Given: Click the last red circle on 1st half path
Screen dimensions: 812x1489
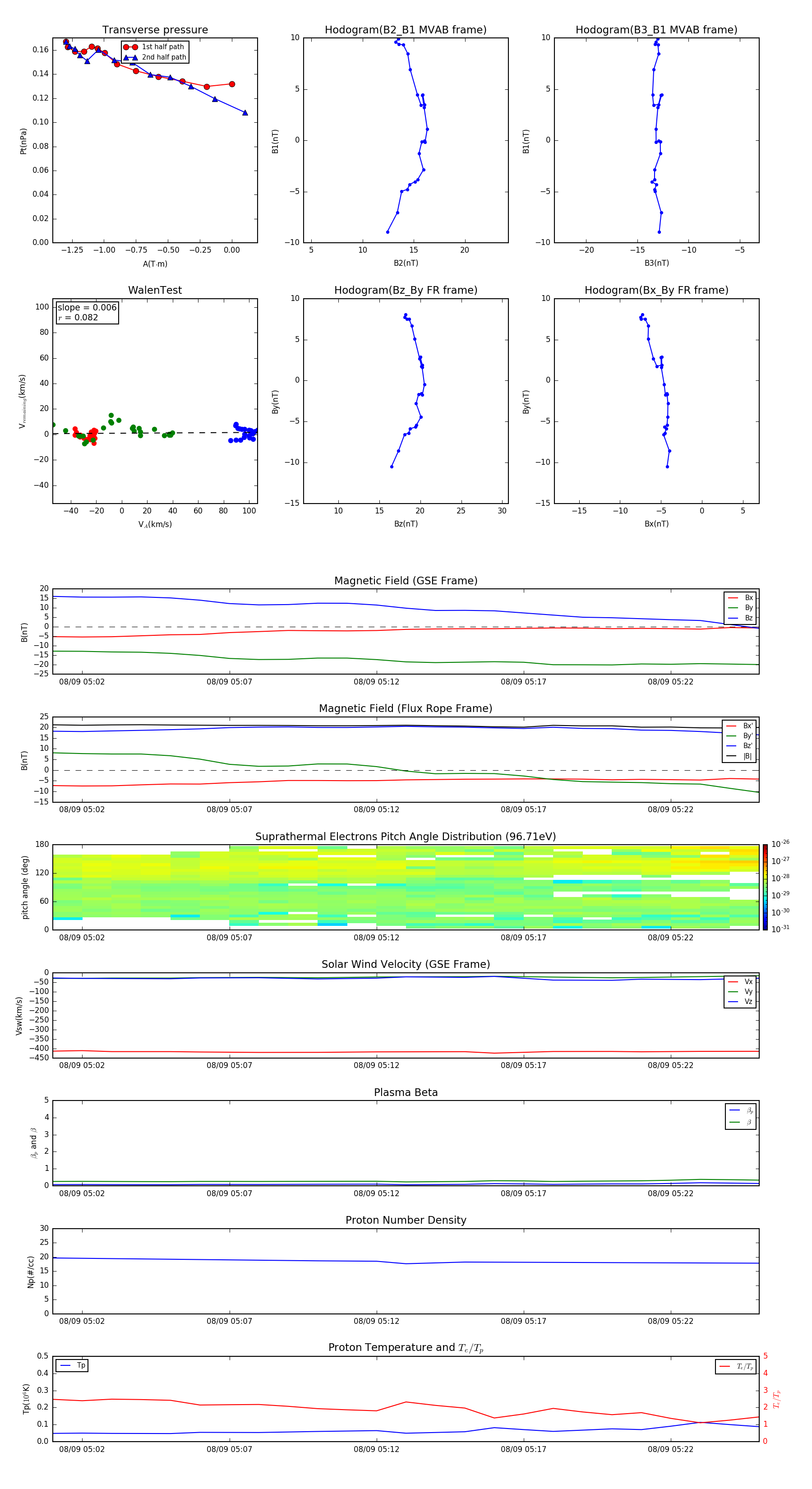Looking at the screenshot, I should point(232,84).
